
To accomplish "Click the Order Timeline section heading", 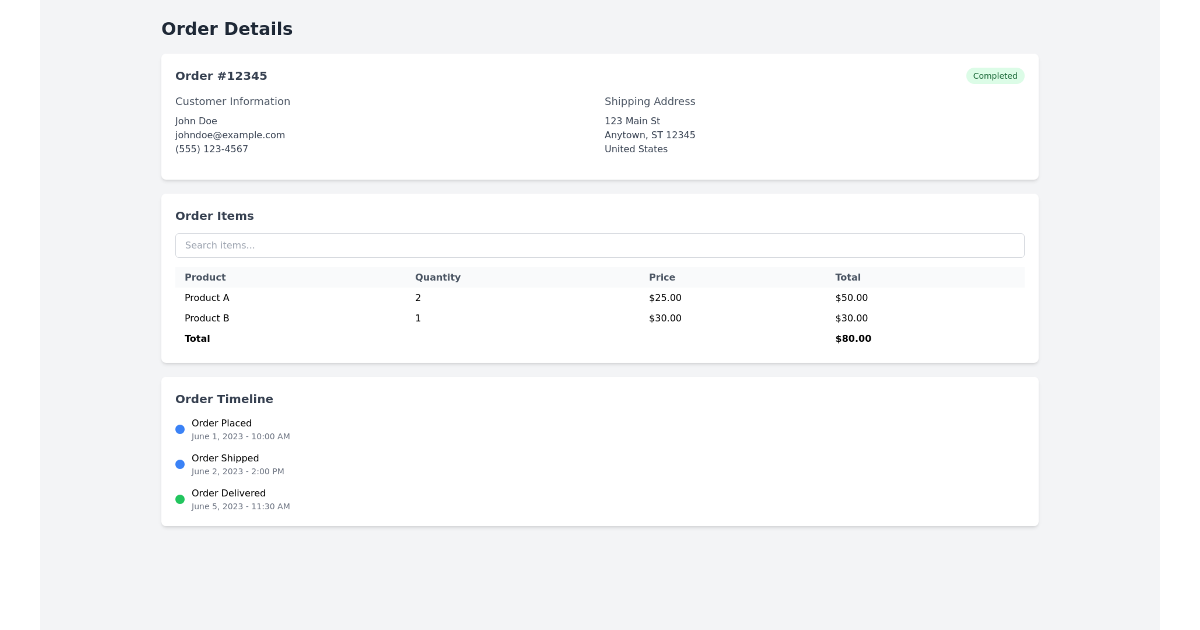I will 224,399.
